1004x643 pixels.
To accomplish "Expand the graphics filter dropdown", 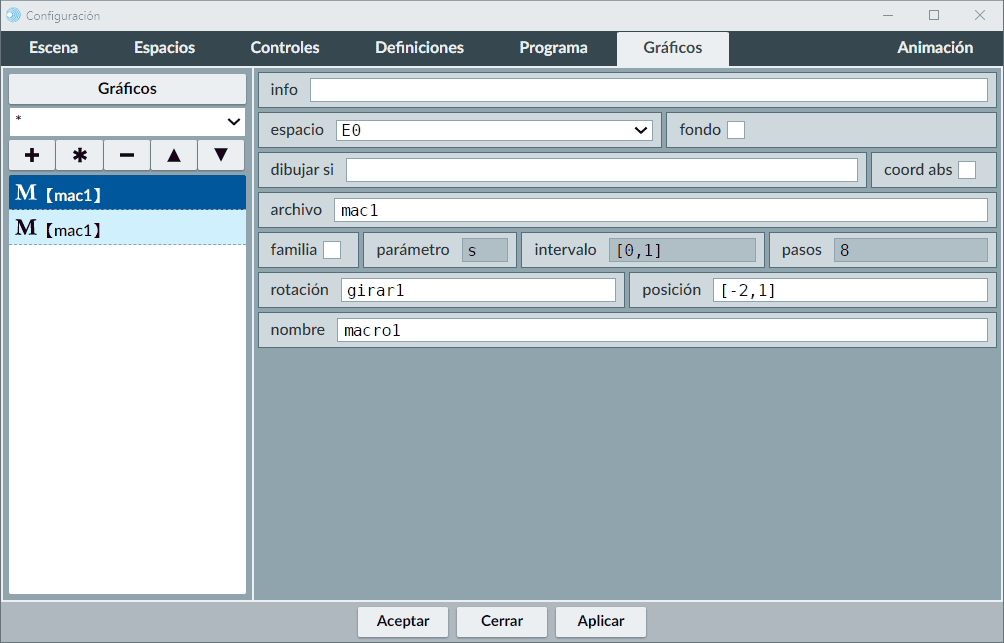I will [127, 121].
